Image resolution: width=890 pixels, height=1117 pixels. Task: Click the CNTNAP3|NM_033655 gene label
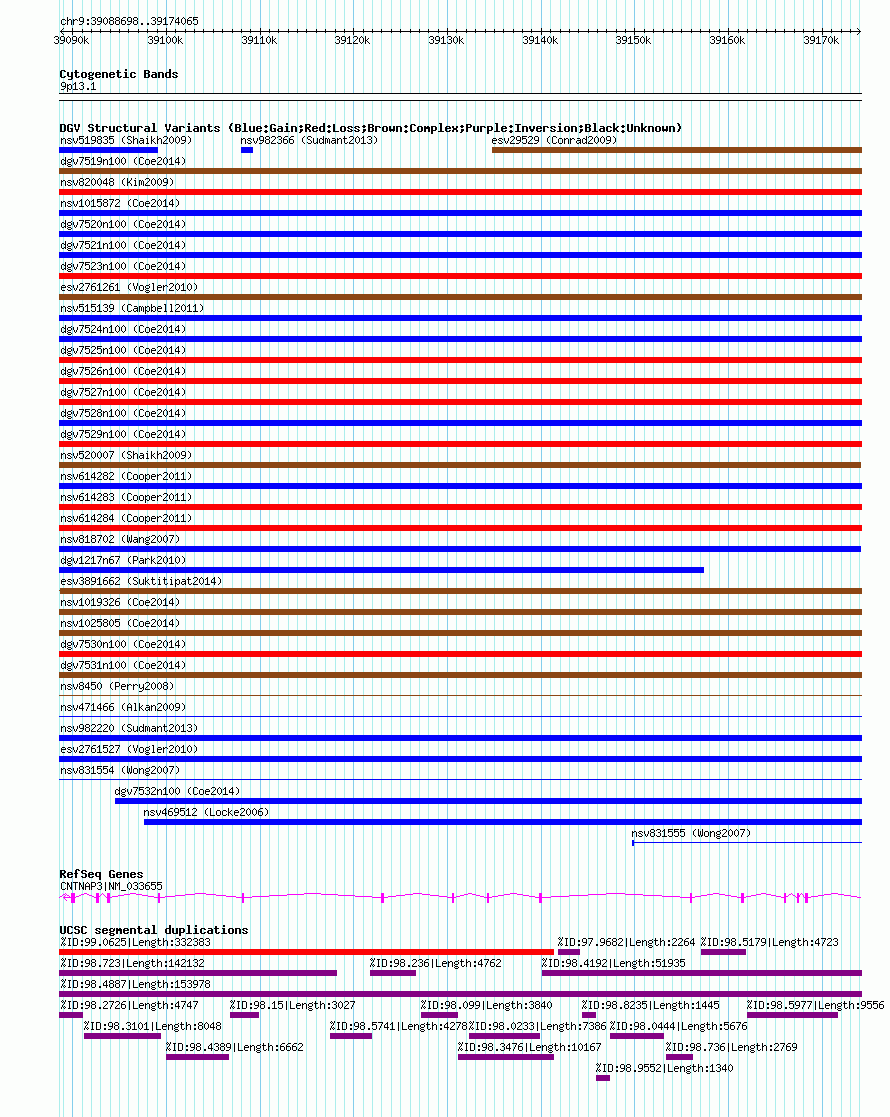click(x=111, y=887)
